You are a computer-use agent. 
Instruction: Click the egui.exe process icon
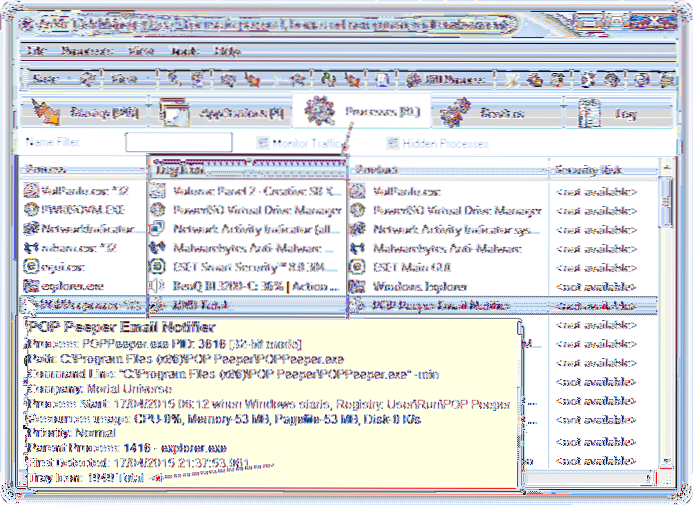pyautogui.click(x=31, y=266)
